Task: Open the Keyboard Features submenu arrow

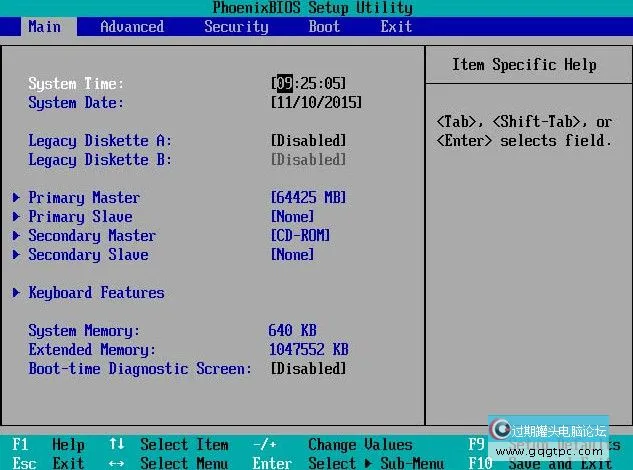Action: (17, 293)
